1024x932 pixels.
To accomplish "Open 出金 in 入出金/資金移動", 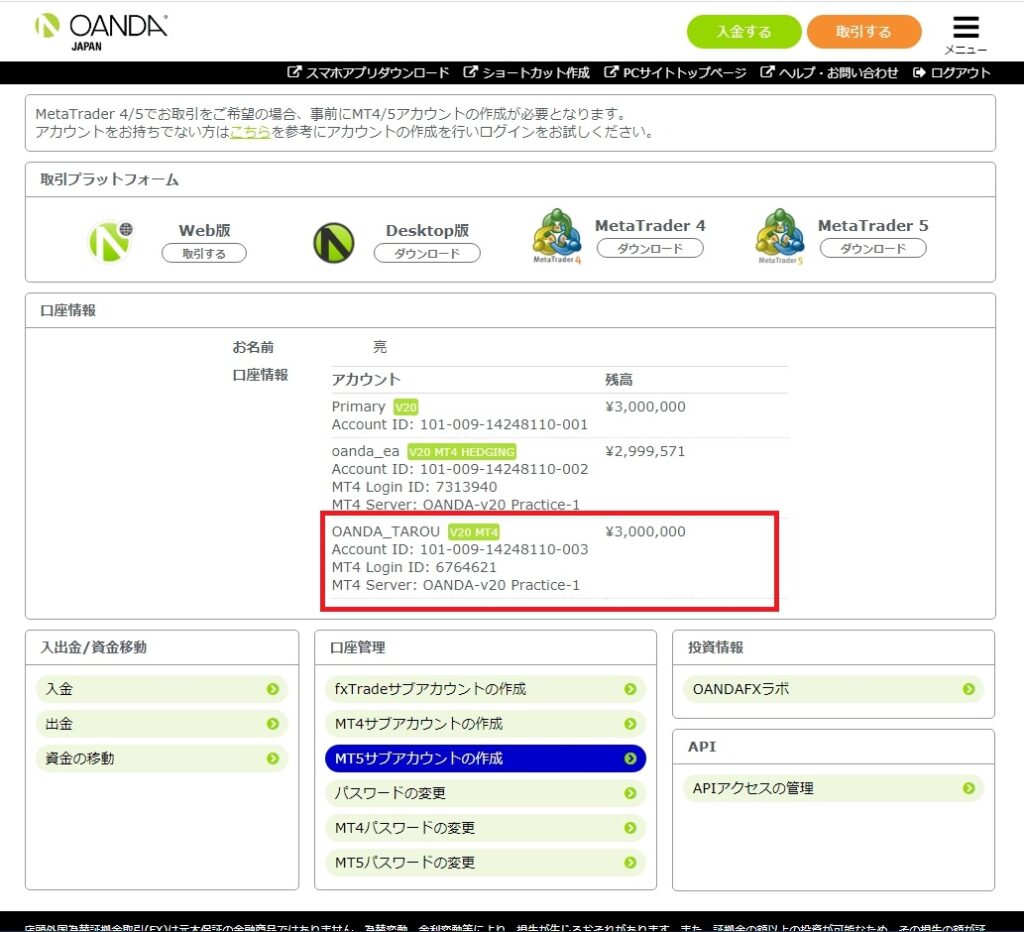I will [x=162, y=724].
